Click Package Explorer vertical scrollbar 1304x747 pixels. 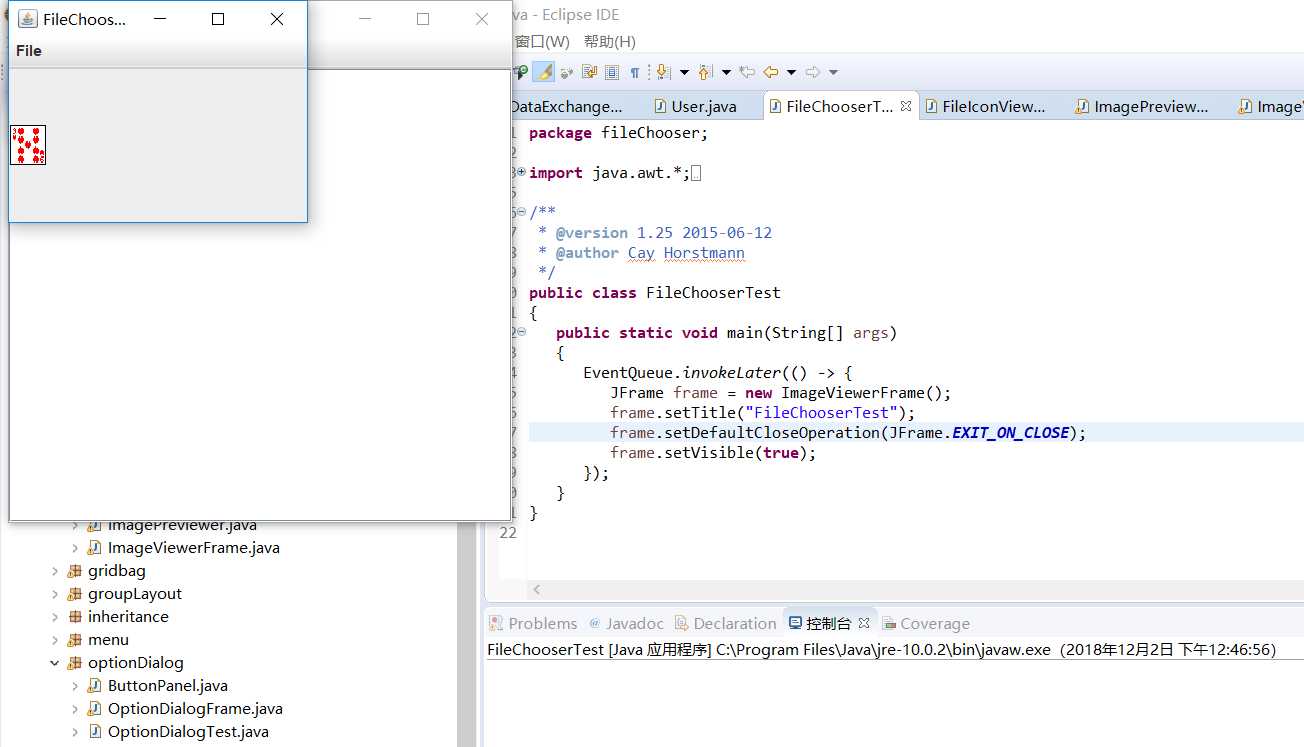click(466, 633)
